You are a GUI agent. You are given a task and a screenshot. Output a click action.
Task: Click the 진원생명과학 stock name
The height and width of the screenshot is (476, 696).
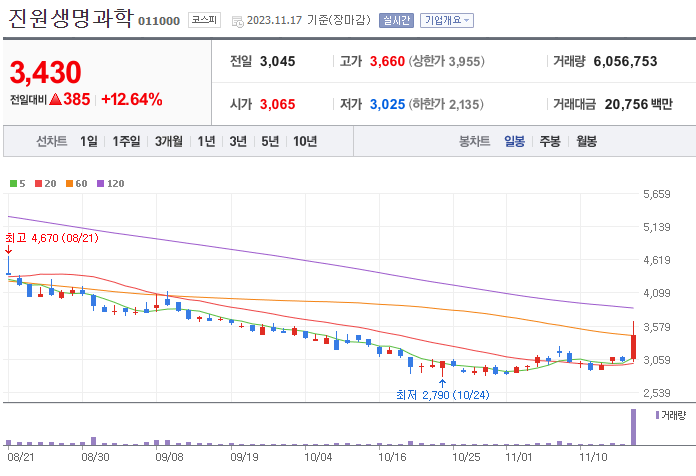(71, 18)
